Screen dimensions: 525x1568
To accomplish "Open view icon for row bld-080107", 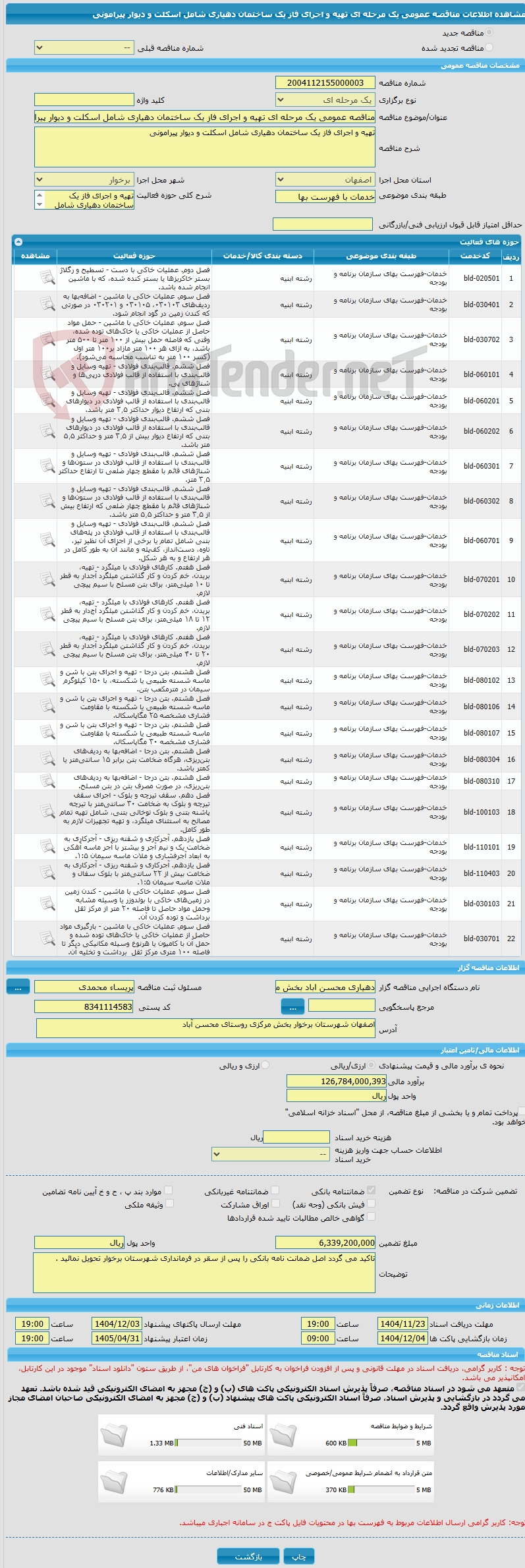I will point(47,732).
